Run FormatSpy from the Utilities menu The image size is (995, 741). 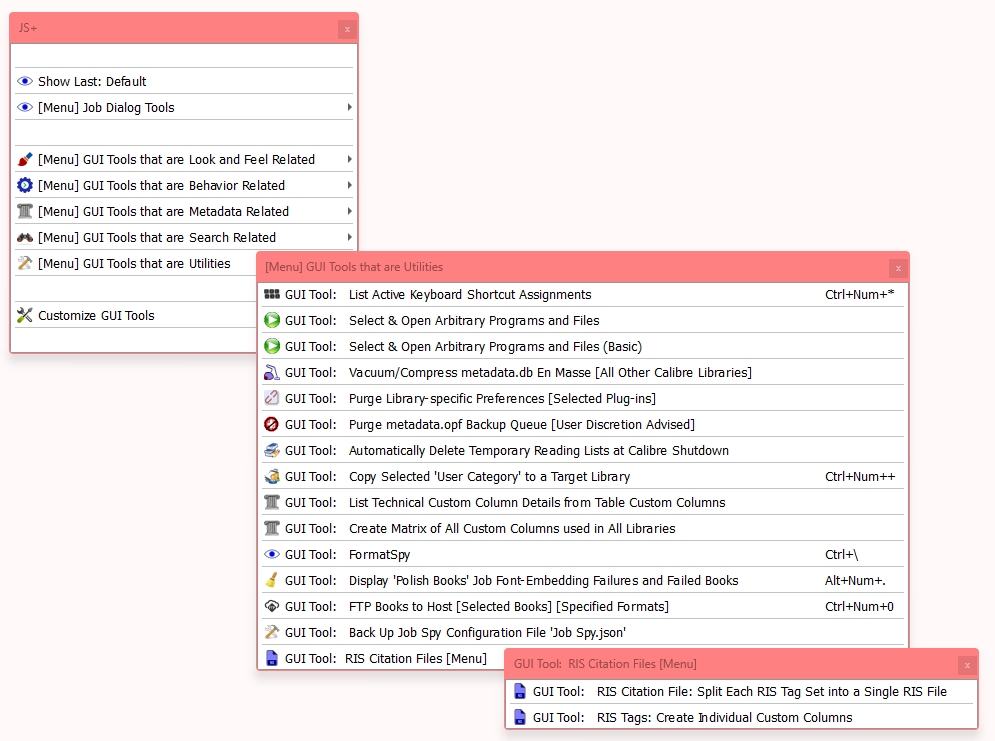[x=583, y=554]
